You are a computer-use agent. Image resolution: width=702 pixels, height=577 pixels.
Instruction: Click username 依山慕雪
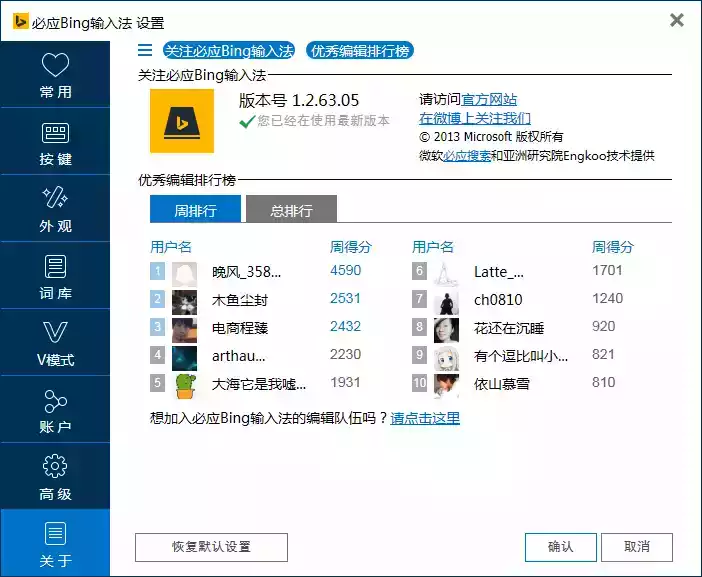pos(502,384)
